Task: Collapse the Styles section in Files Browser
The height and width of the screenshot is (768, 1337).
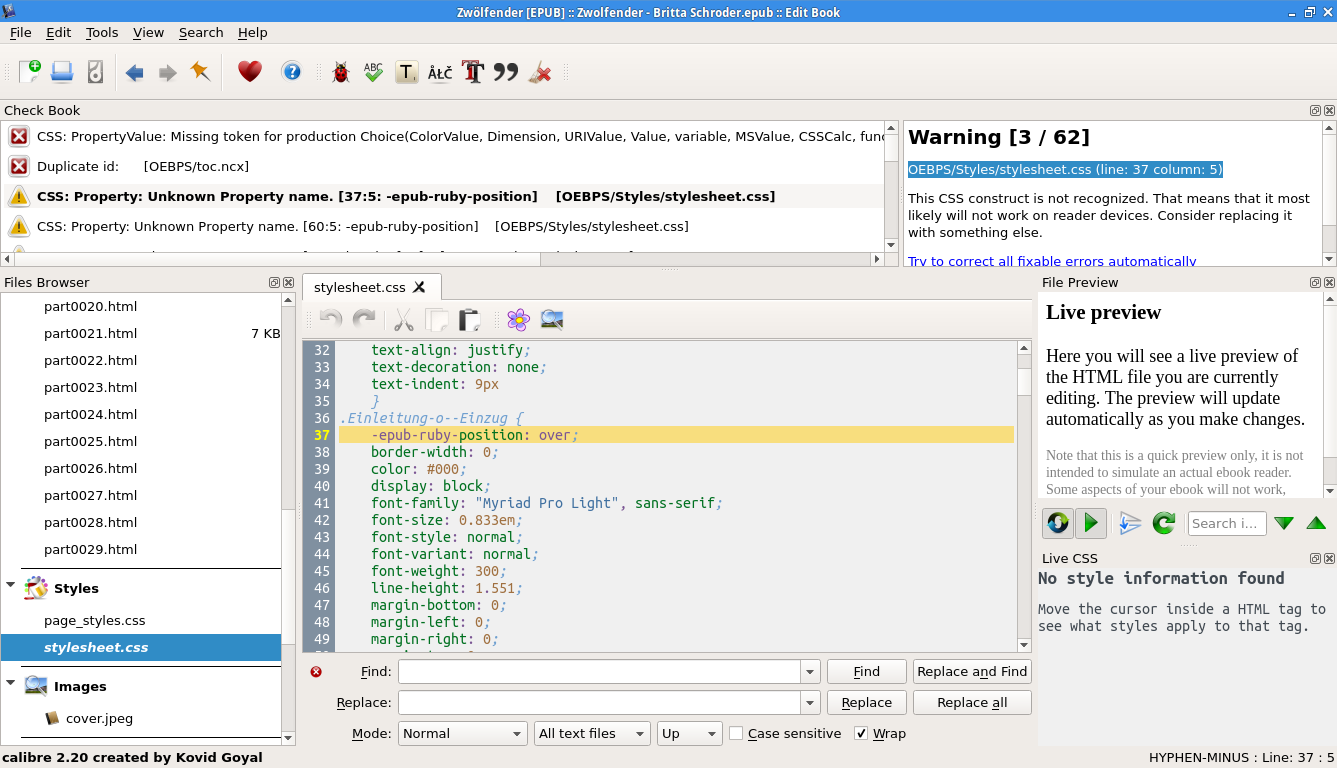Action: click(11, 586)
